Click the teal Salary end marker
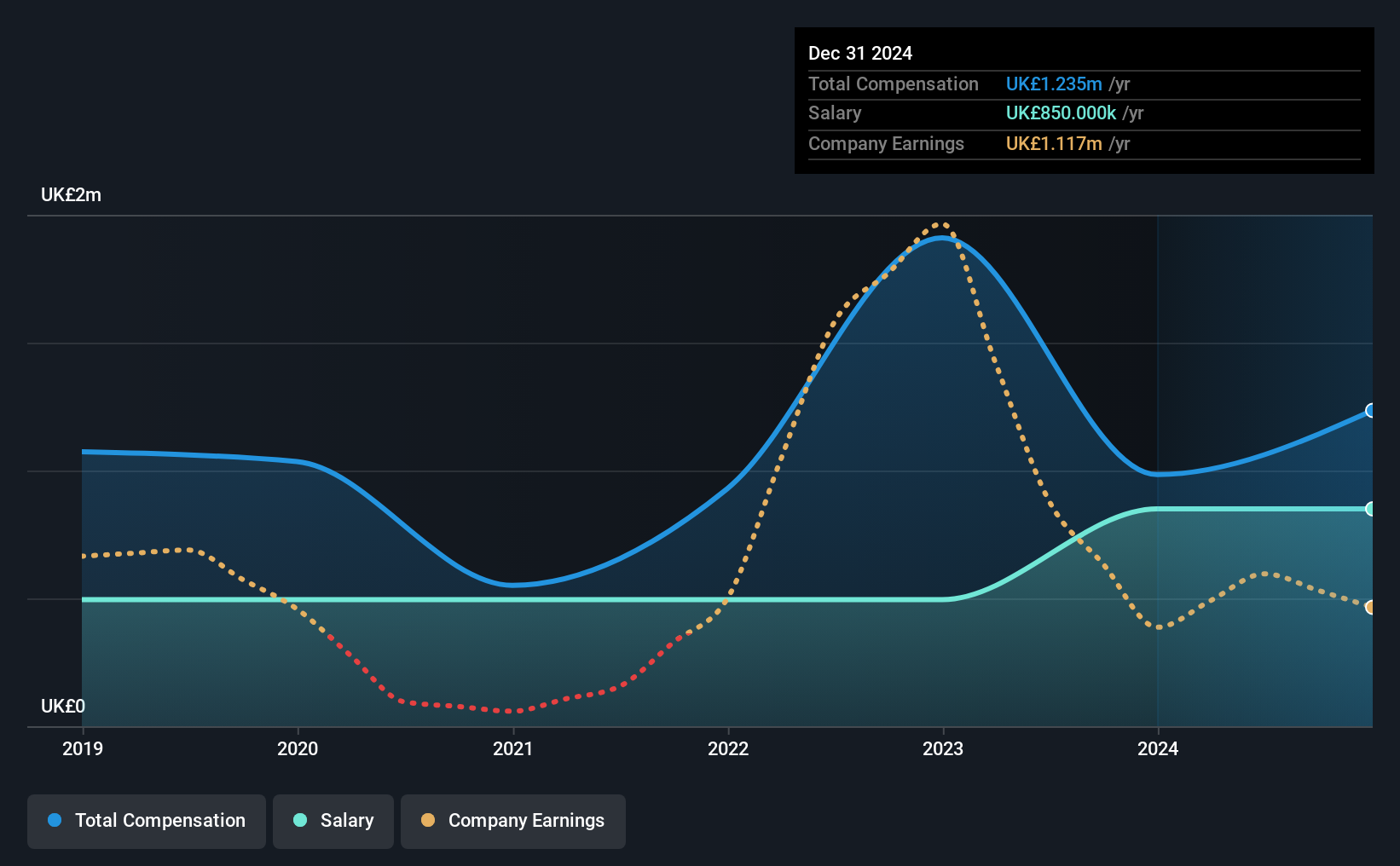This screenshot has height=866, width=1400. 1370,509
